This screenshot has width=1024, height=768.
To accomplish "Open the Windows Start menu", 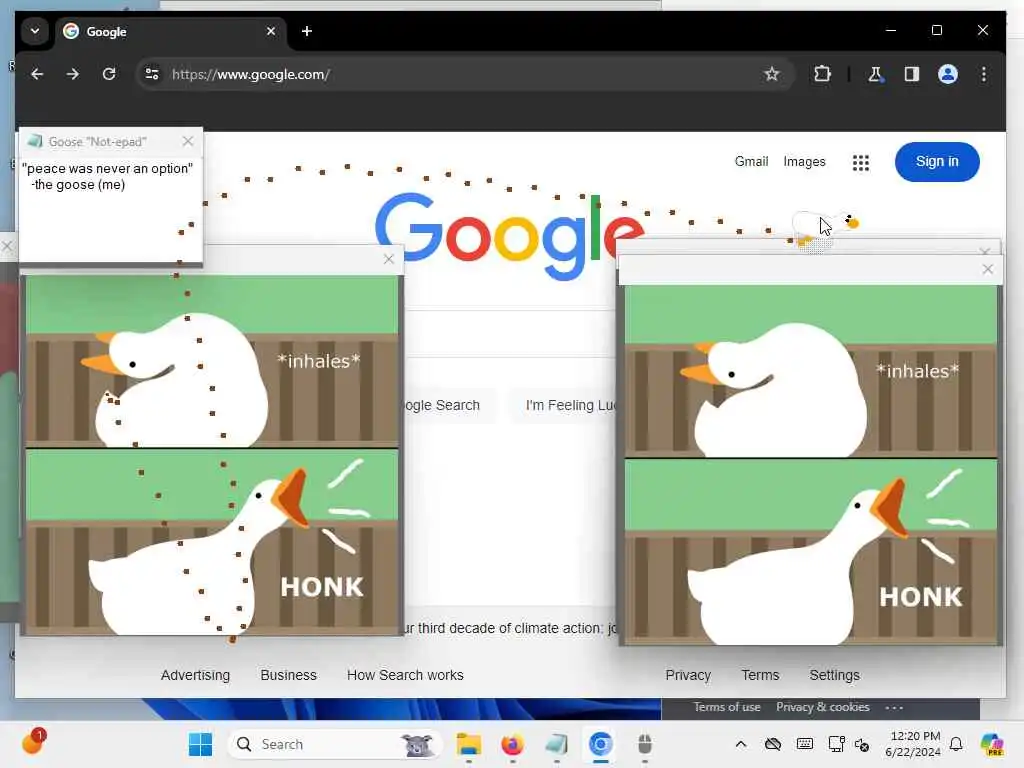I will (200, 744).
